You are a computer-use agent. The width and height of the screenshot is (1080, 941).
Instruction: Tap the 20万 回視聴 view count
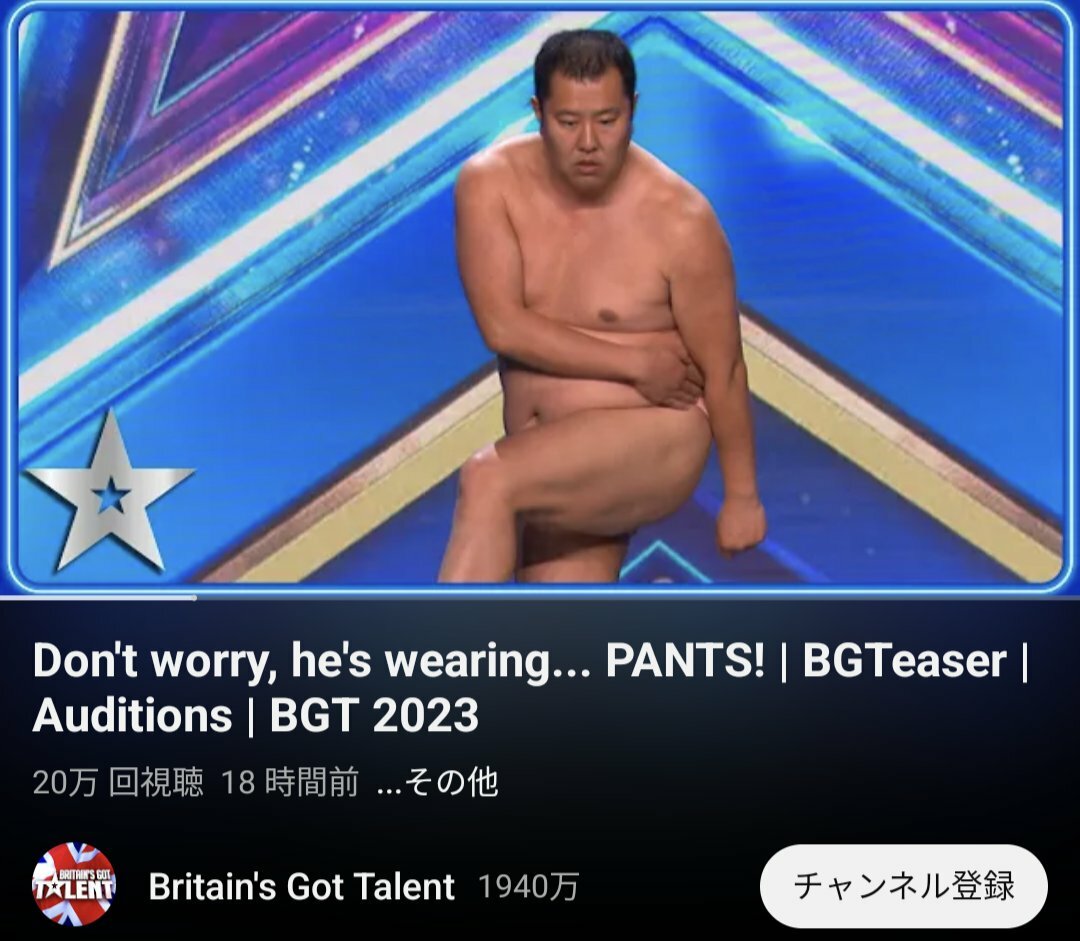(118, 783)
